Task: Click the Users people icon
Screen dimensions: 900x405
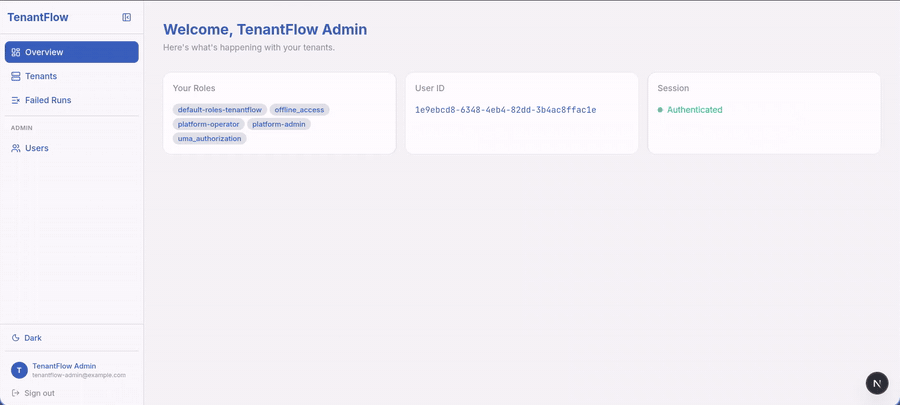Action: tap(15, 148)
